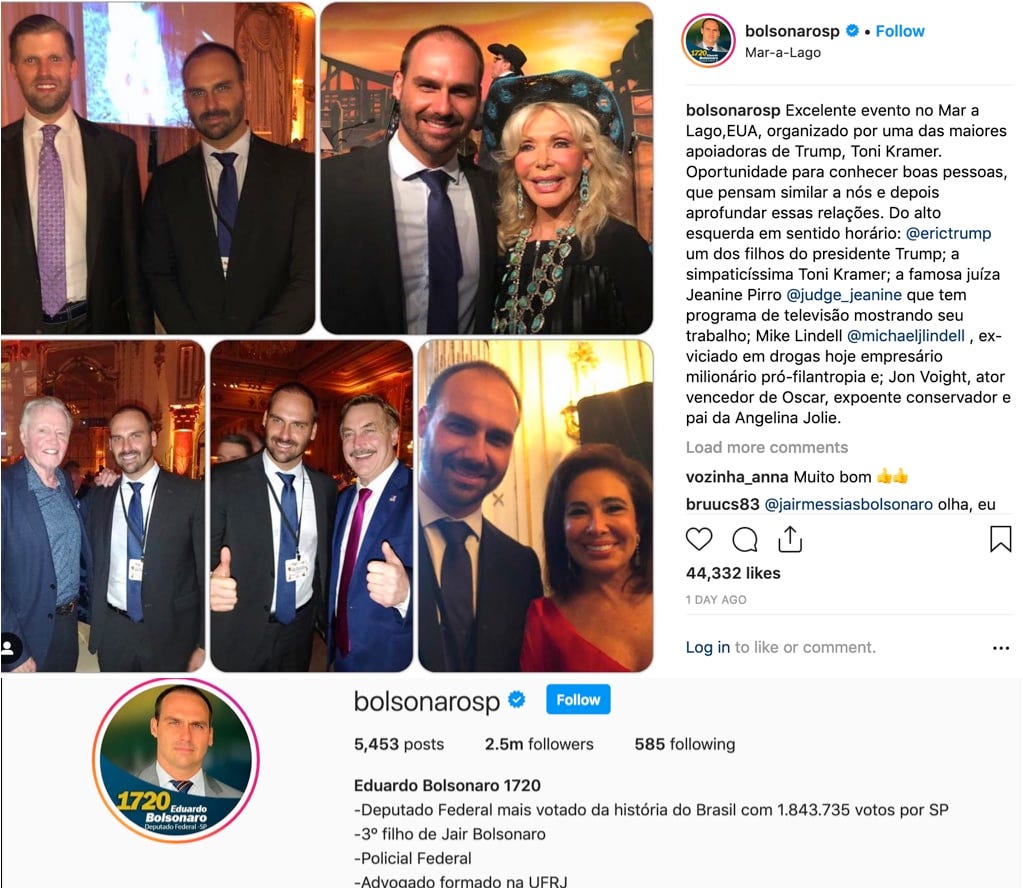This screenshot has width=1023, height=889.
Task: Open bolsonarosp avatar in post header
Action: click(708, 40)
